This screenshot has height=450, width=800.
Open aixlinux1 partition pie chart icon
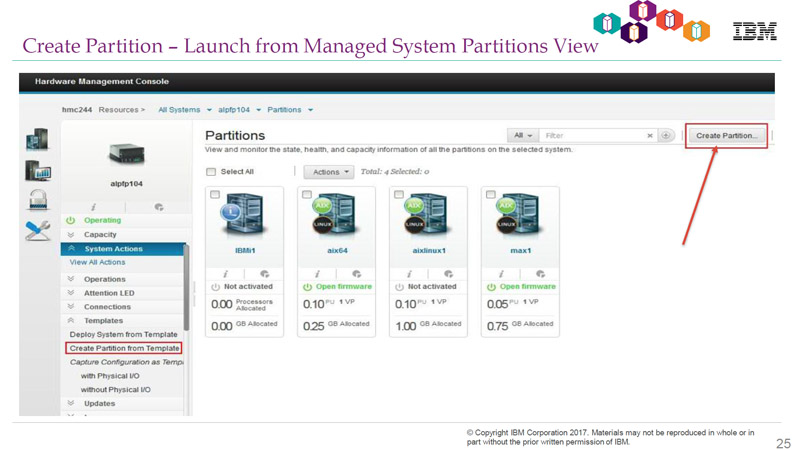(x=448, y=274)
